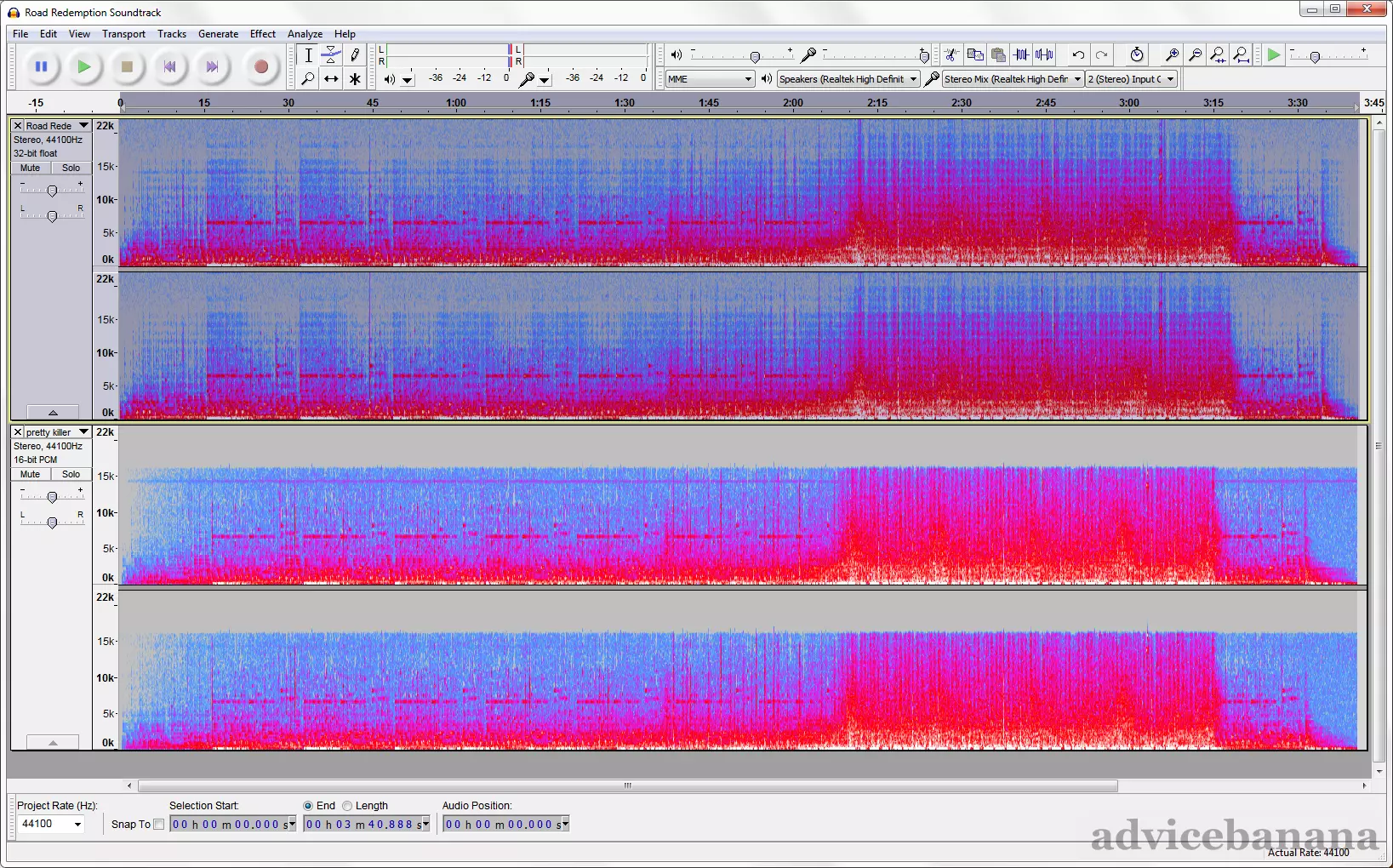1393x868 pixels.
Task: Open the MME audio host dropdown
Action: [x=711, y=79]
